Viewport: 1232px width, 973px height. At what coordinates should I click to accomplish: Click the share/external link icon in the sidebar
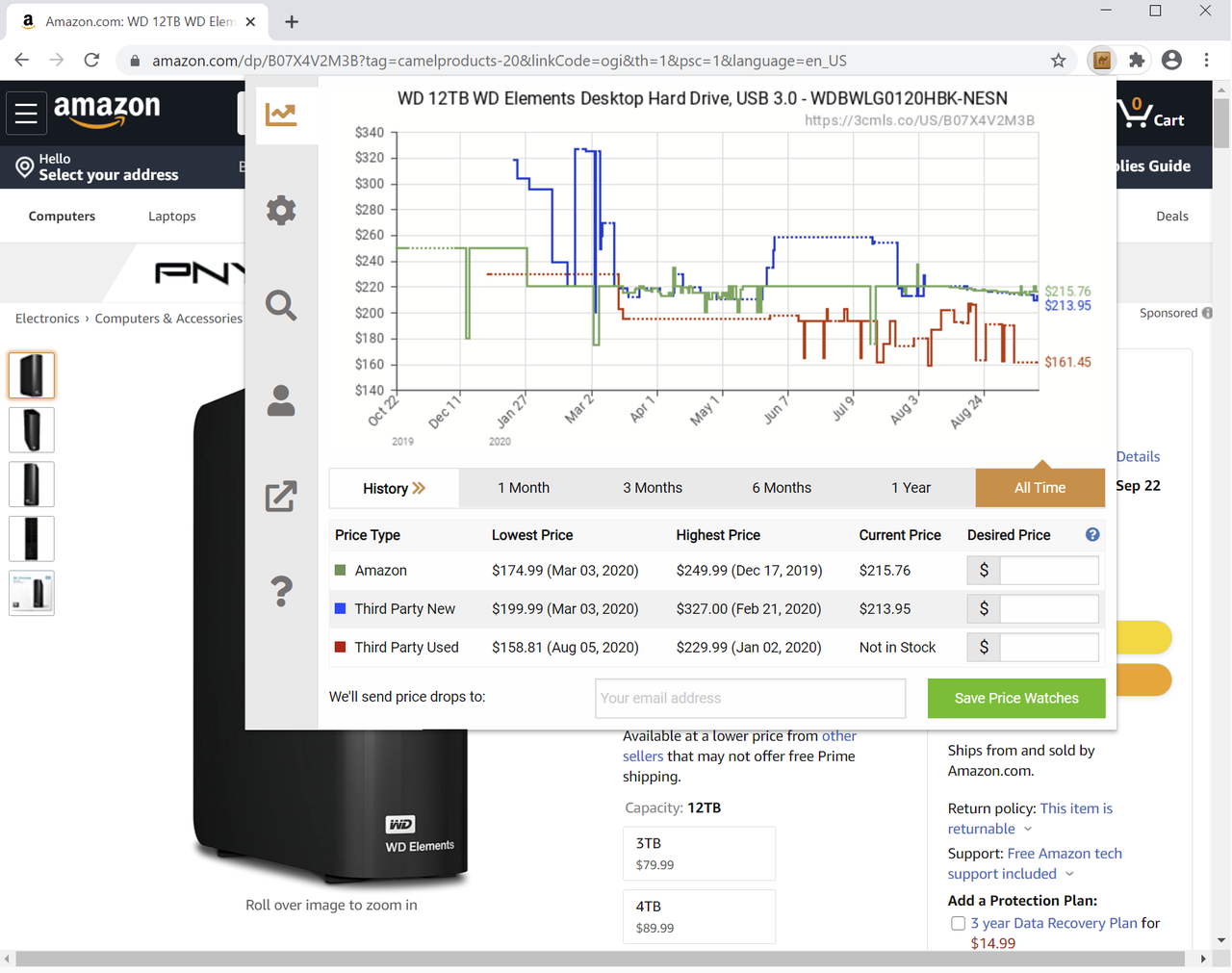[x=280, y=497]
